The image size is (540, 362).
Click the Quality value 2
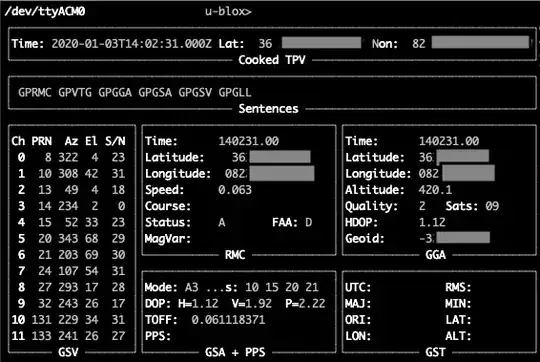click(422, 206)
